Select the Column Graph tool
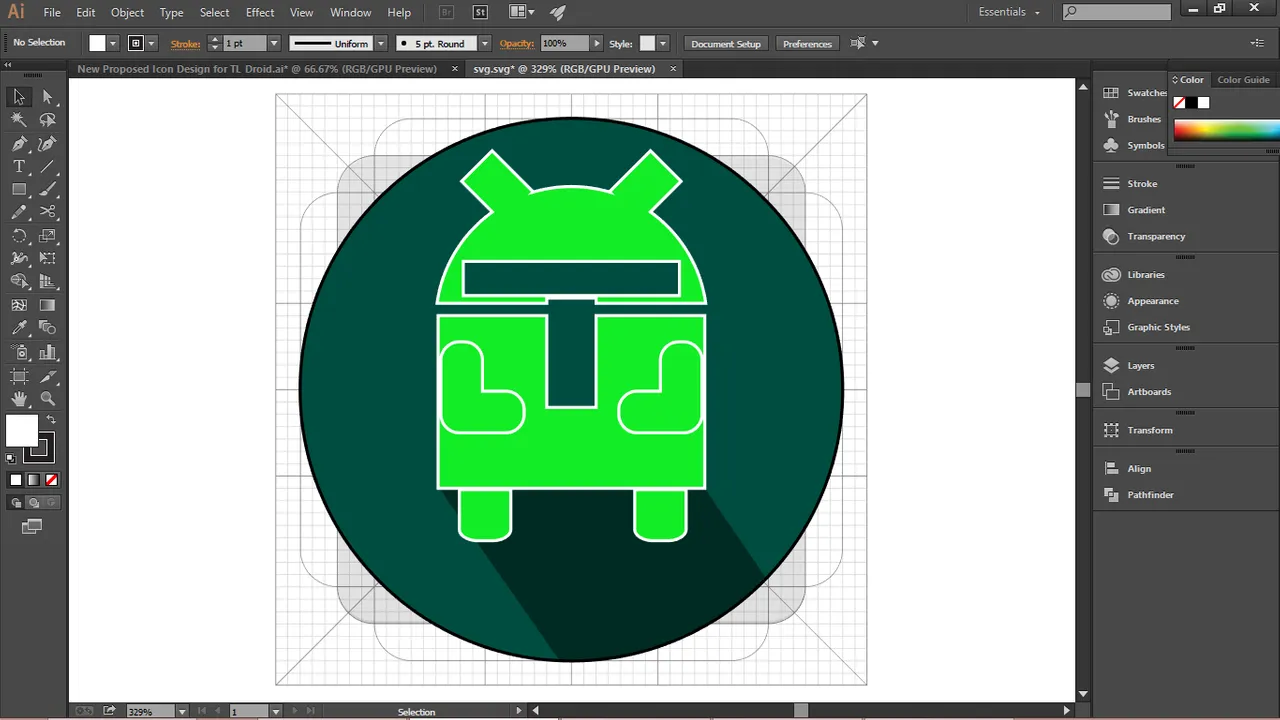 pyautogui.click(x=47, y=352)
